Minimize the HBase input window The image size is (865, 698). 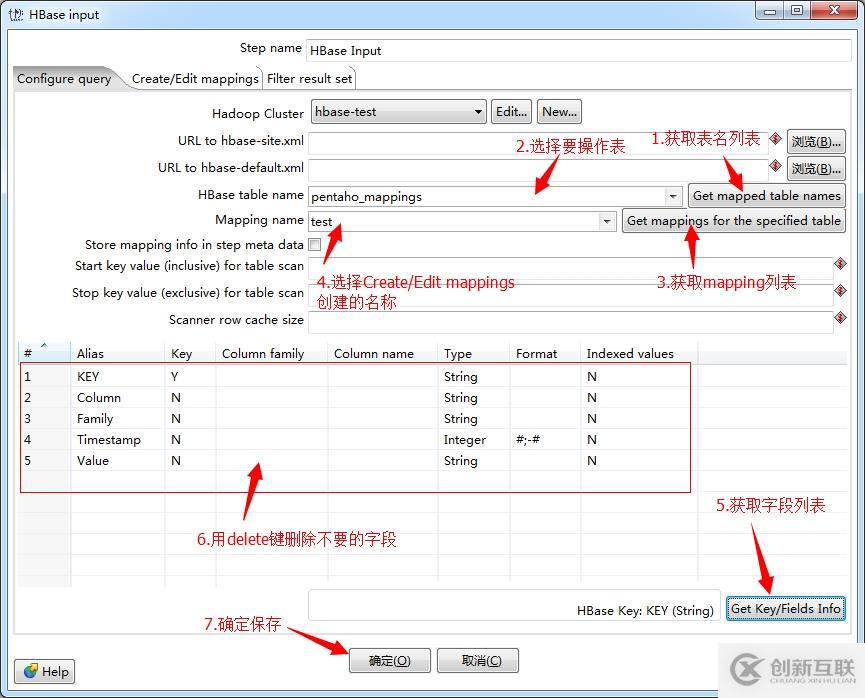[770, 10]
